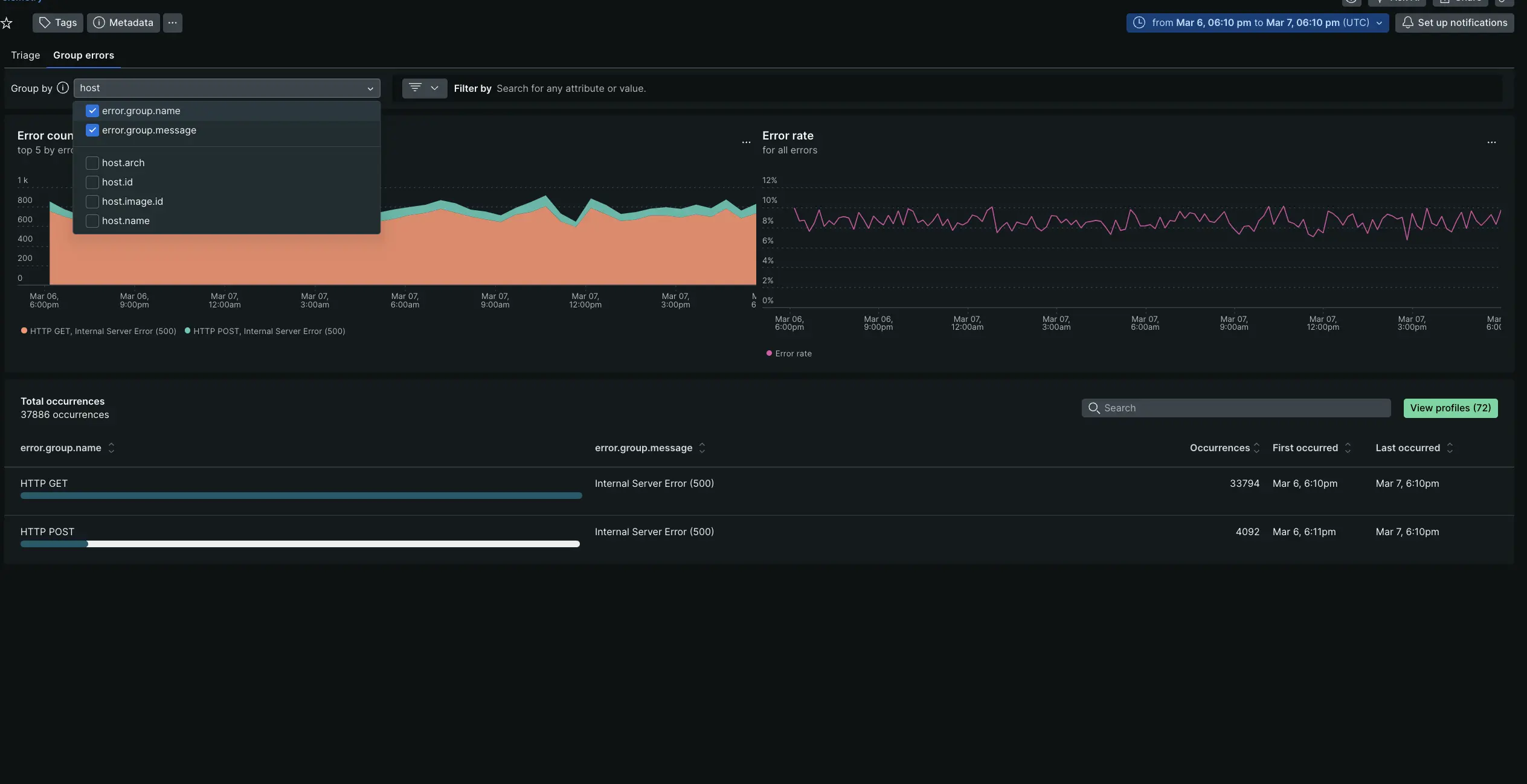Click Set up notifications button
Viewport: 1527px width, 784px height.
(x=1454, y=23)
